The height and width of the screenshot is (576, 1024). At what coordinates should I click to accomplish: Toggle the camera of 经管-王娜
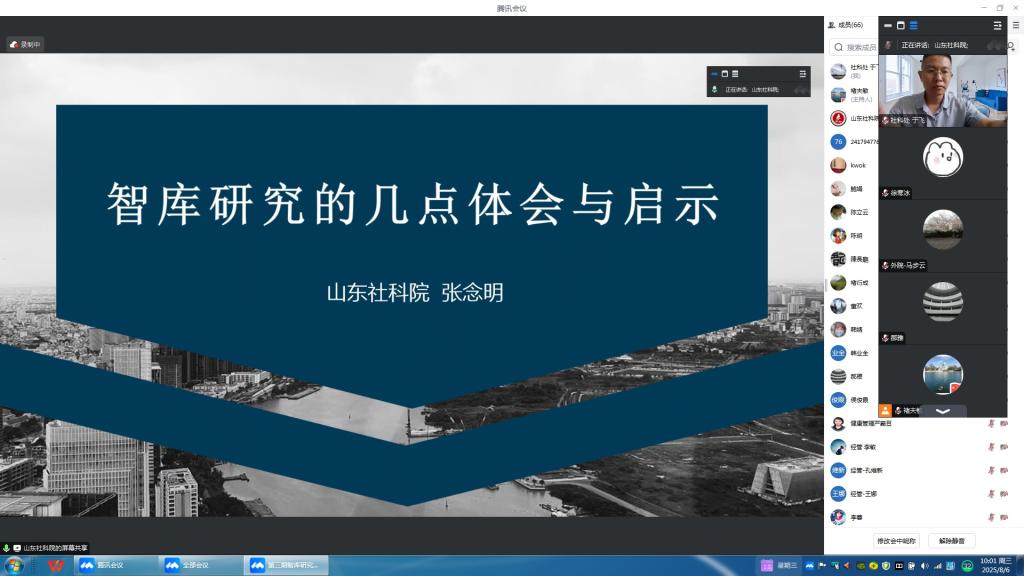(x=1004, y=493)
